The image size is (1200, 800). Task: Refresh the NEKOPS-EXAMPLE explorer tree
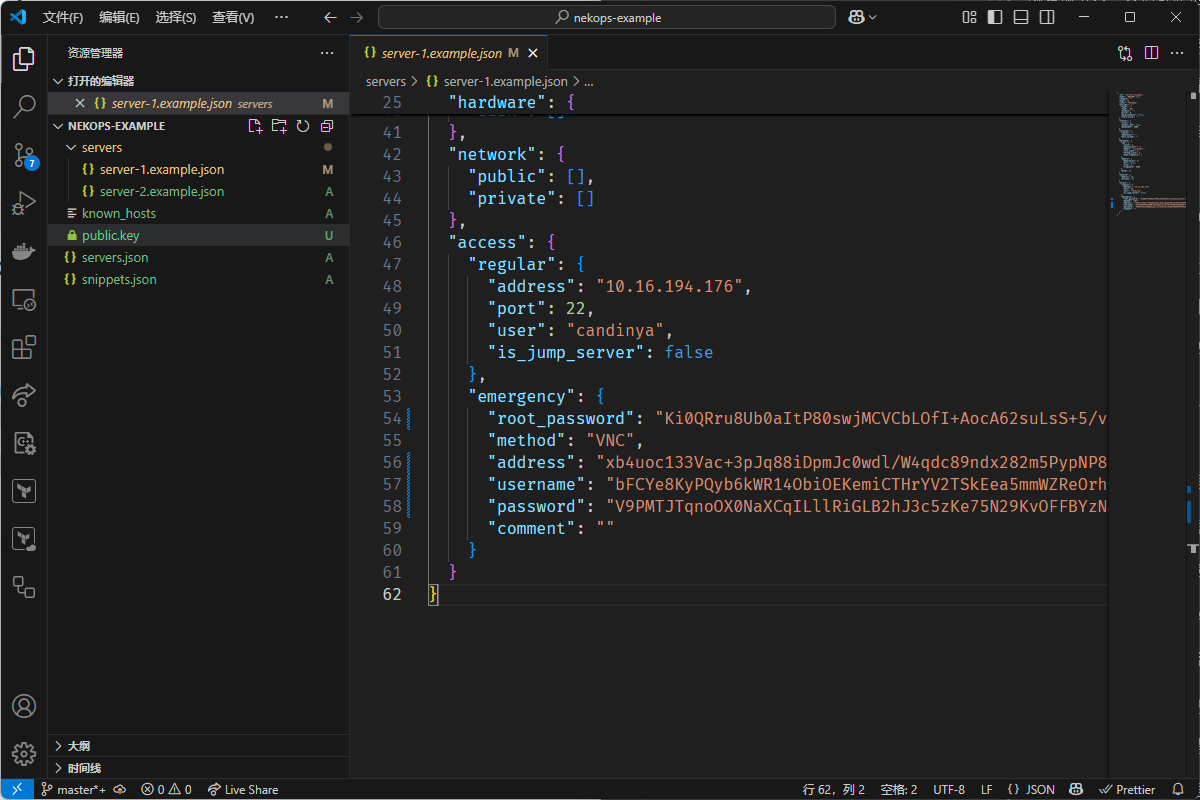coord(303,126)
